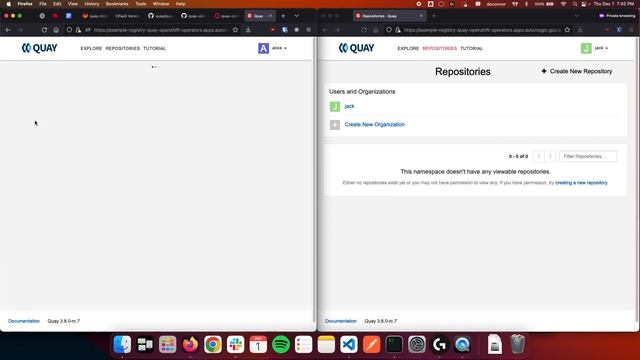The width and height of the screenshot is (640, 360).
Task: Open Visual Studio Code from the Dock
Action: (x=349, y=344)
